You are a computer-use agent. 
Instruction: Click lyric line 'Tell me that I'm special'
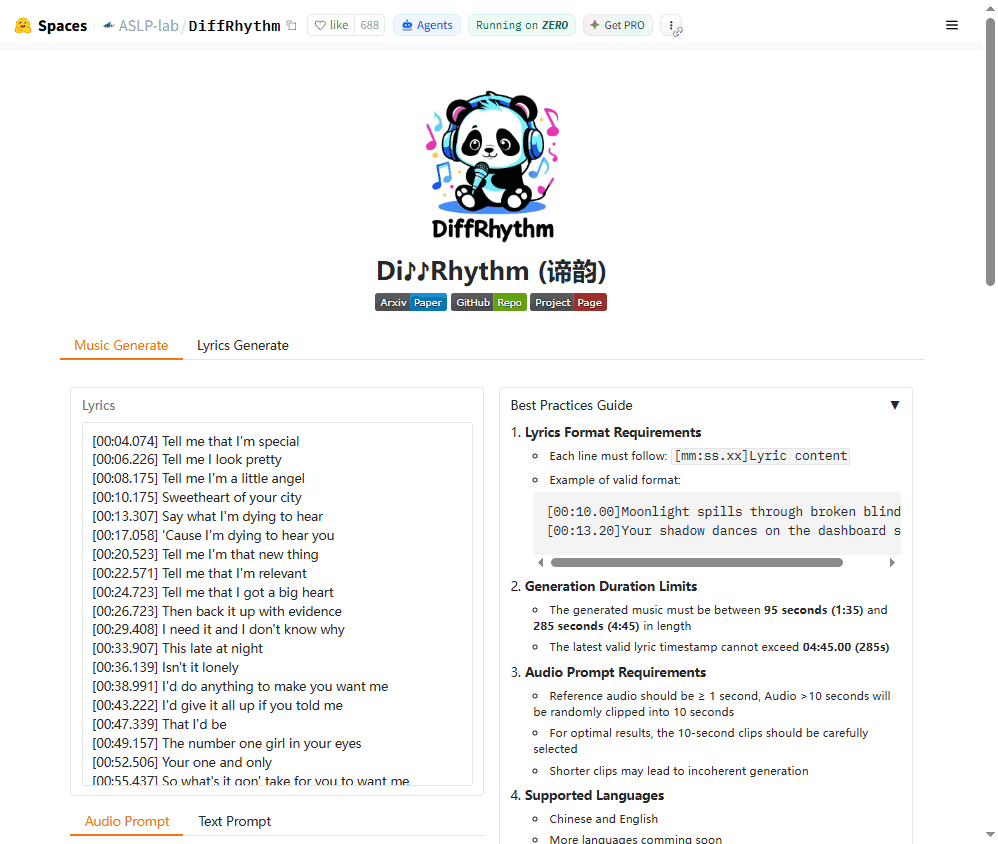click(196, 441)
